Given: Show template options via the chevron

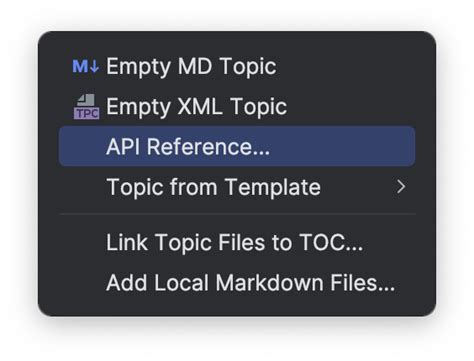Looking at the screenshot, I should point(401,187).
